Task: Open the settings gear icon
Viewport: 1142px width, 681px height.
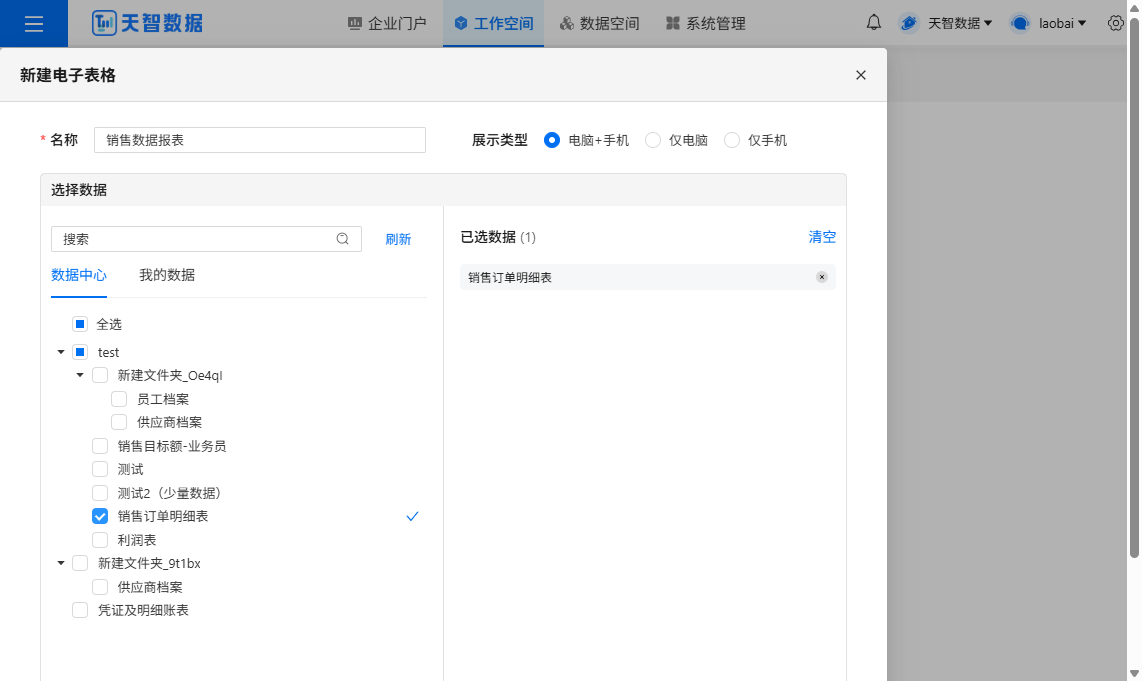Action: [x=1115, y=23]
